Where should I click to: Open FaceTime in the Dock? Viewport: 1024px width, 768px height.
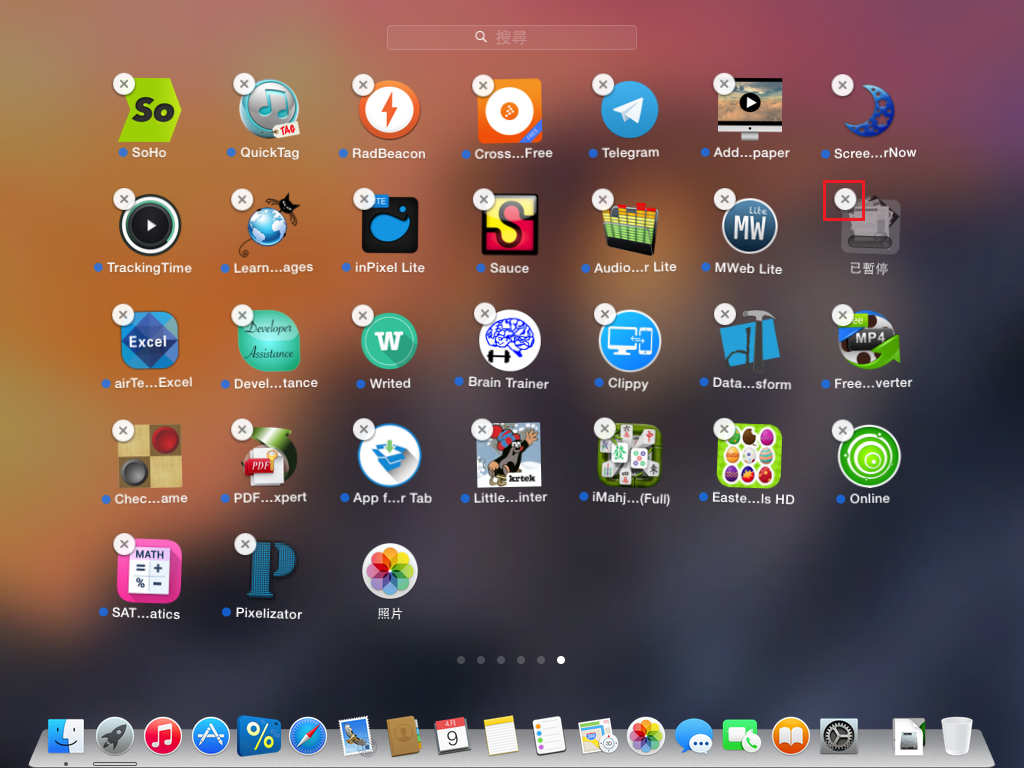(x=742, y=736)
